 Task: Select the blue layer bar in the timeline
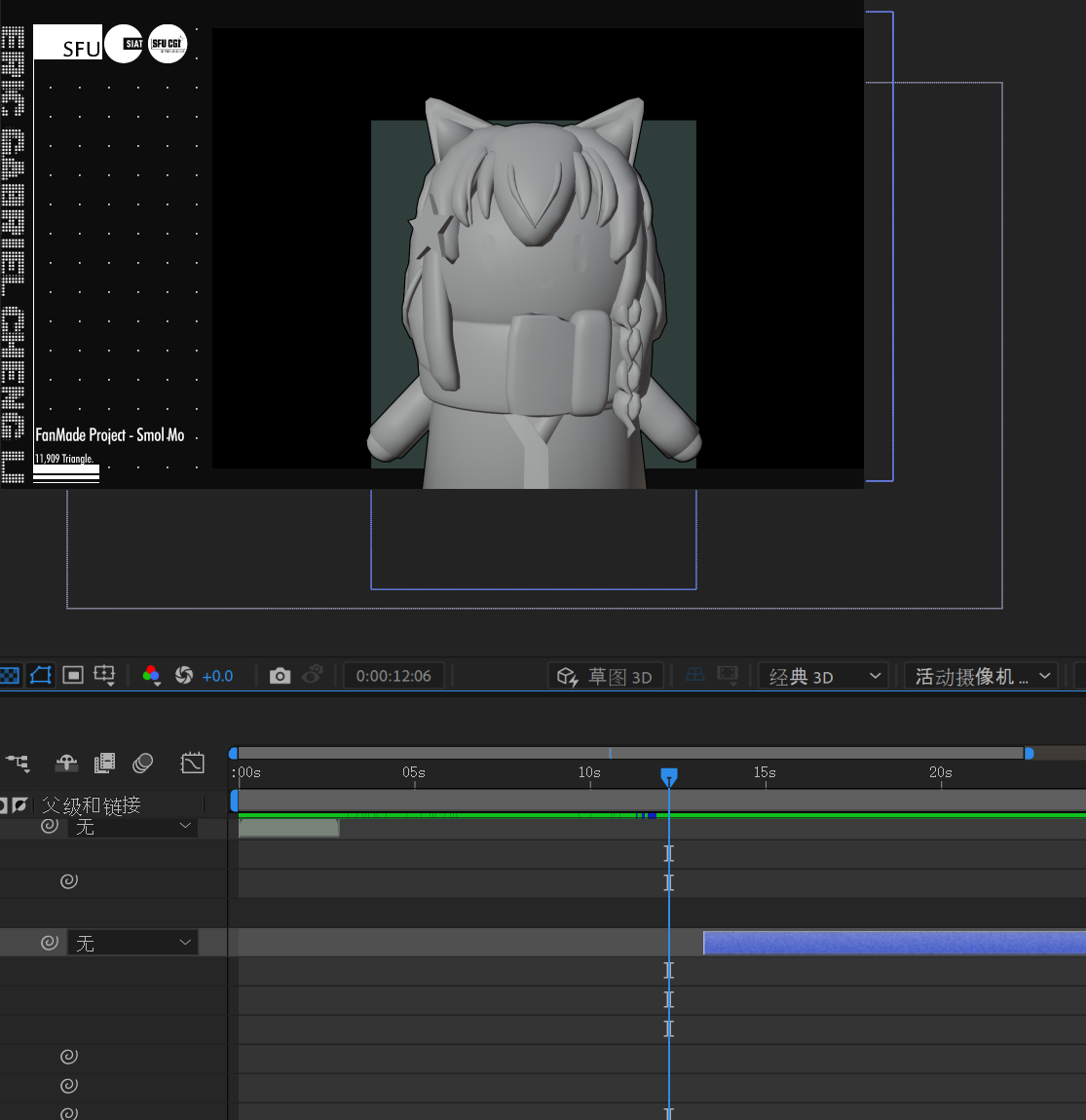(x=894, y=943)
